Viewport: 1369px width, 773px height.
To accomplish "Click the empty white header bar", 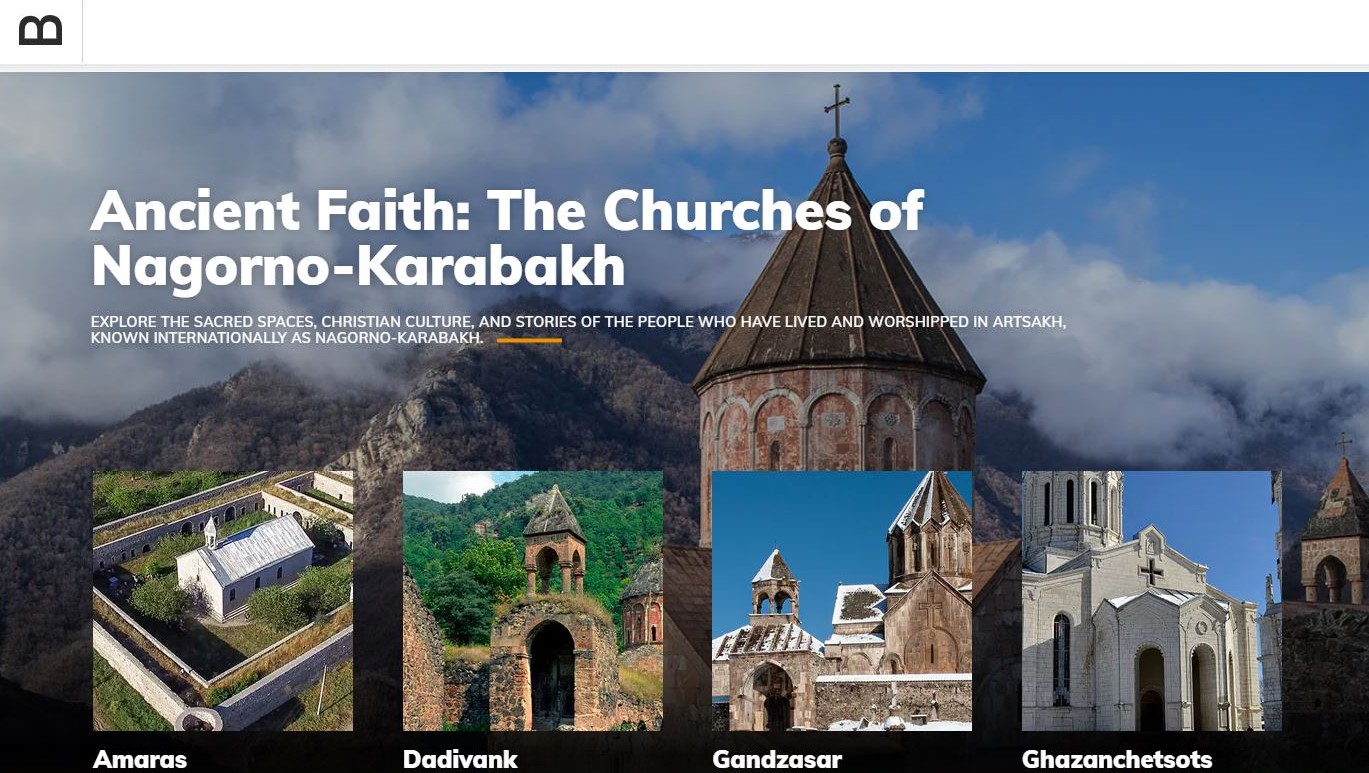I will pyautogui.click(x=725, y=32).
